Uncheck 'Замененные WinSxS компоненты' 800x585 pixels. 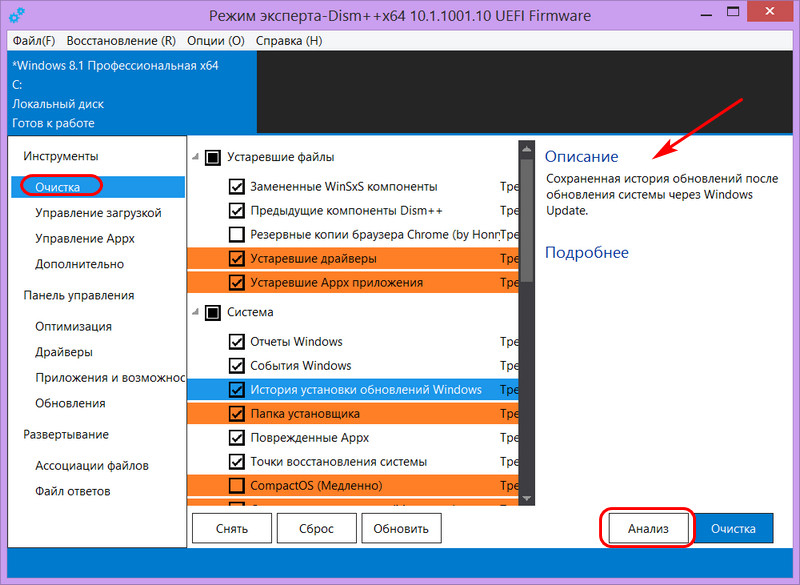[236, 187]
